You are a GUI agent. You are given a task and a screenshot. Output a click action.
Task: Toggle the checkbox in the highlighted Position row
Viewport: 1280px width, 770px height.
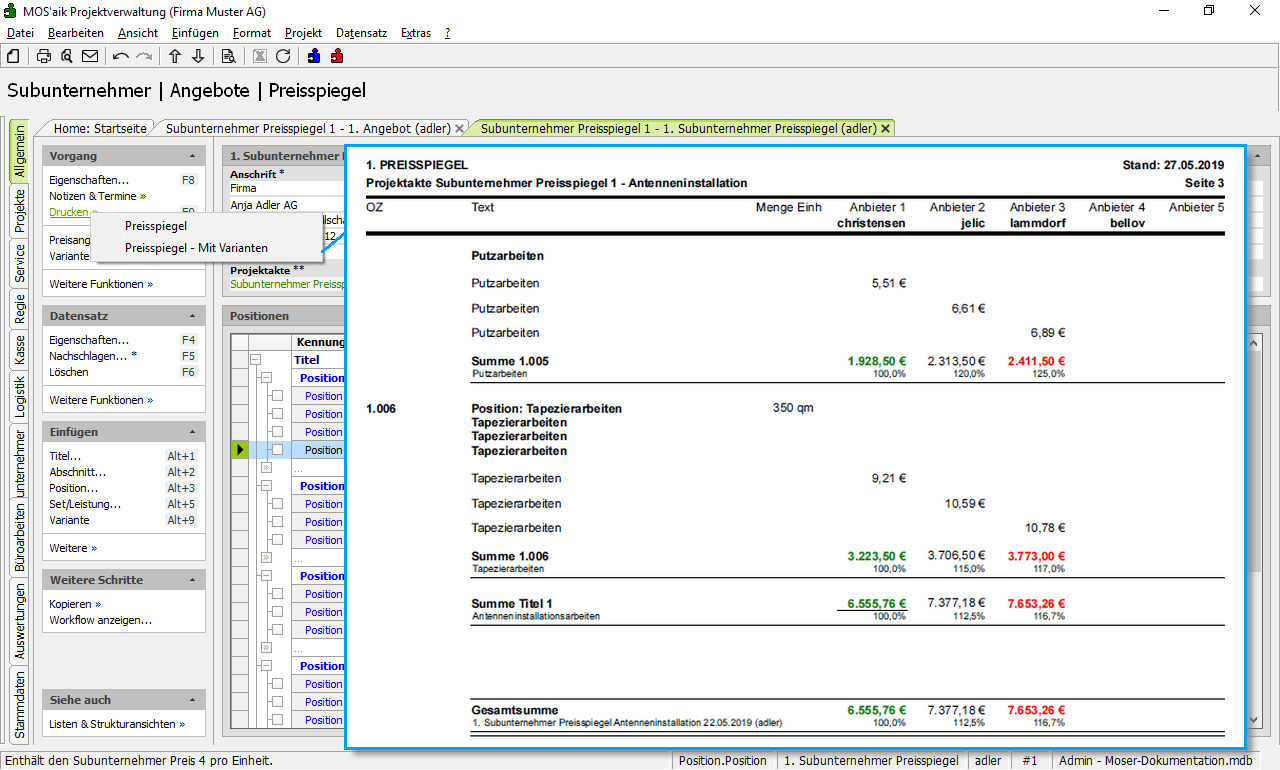[x=278, y=450]
